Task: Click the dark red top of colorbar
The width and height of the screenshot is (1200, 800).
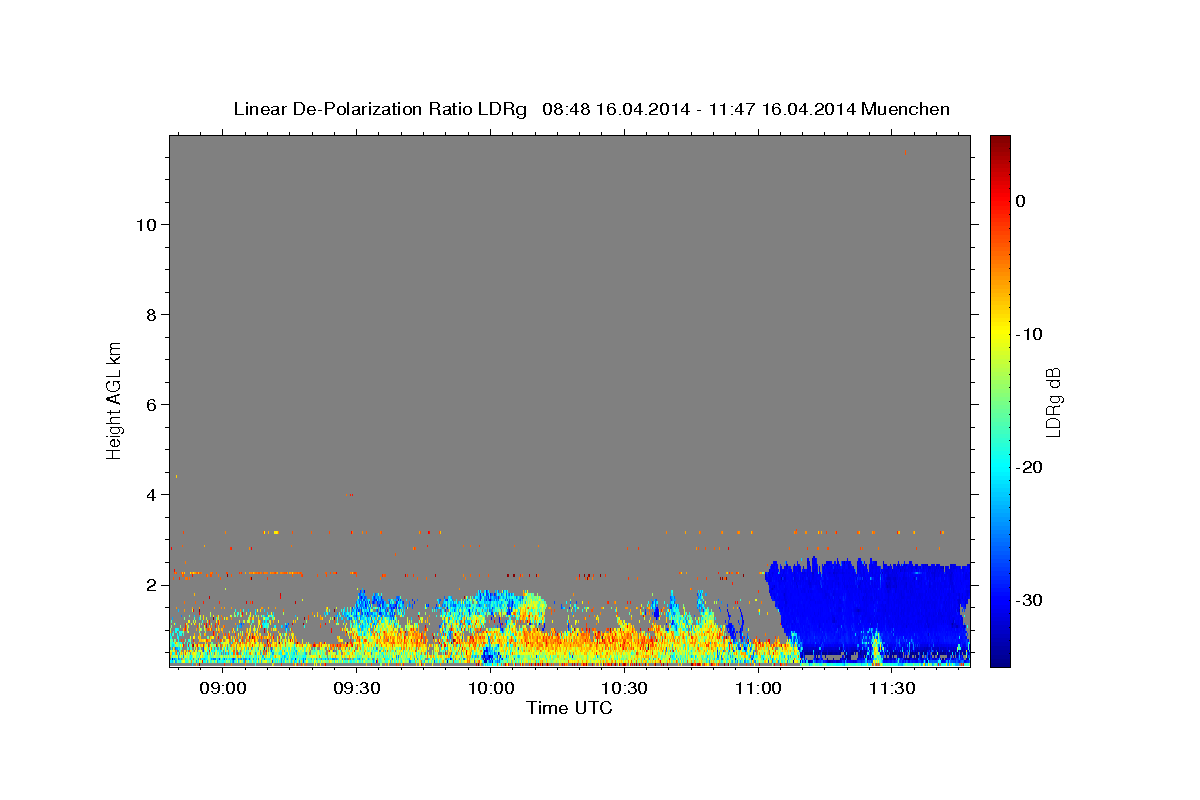Action: [x=1000, y=142]
